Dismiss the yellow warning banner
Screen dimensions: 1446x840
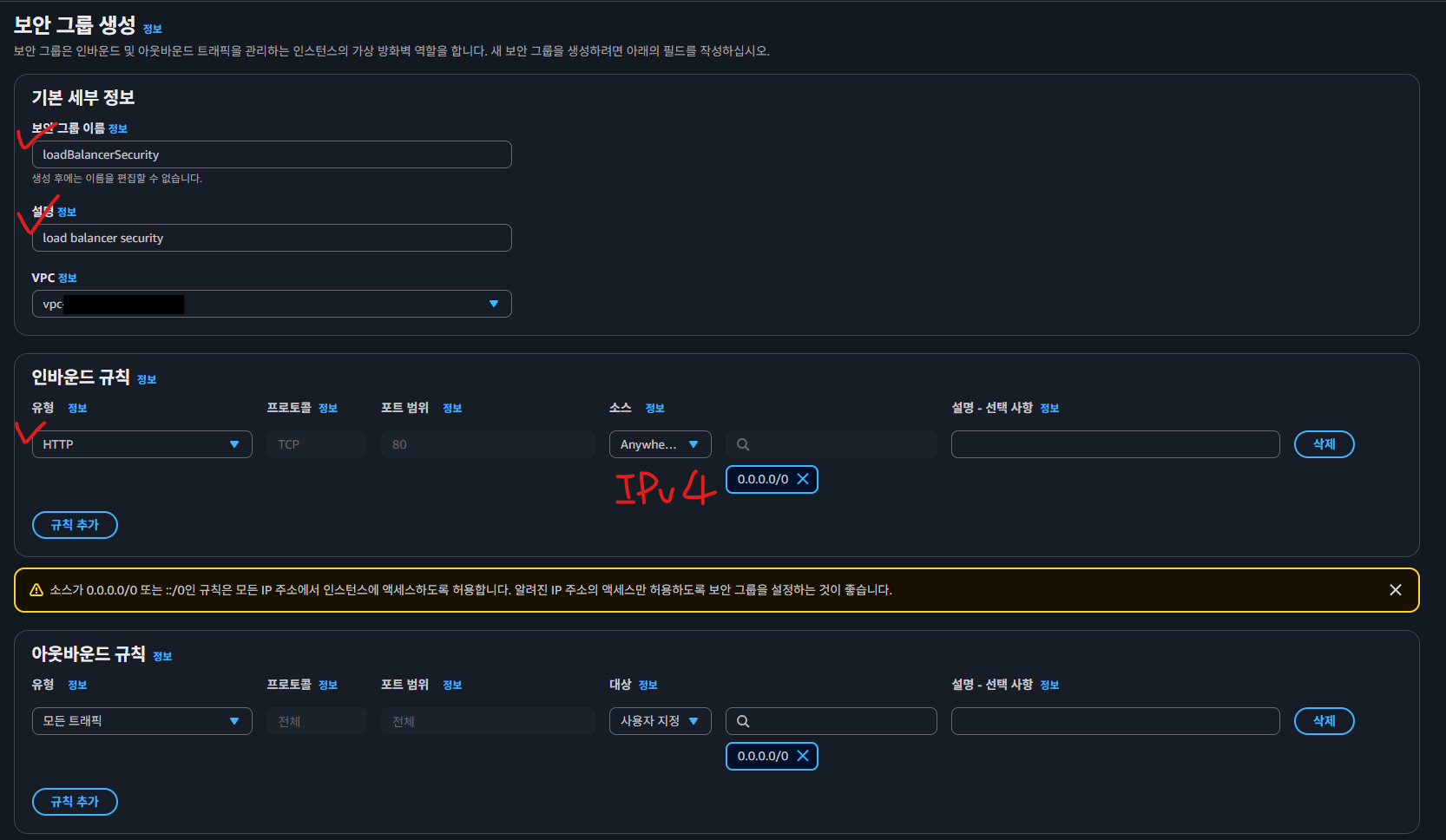(1395, 590)
